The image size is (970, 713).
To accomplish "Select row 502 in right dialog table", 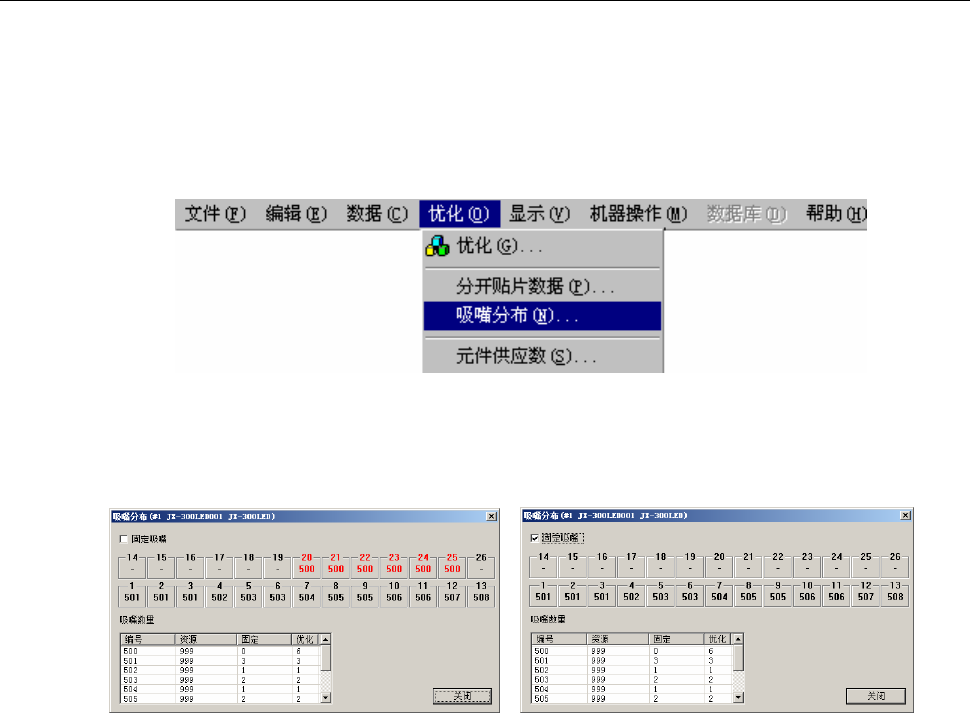I will tap(632, 670).
